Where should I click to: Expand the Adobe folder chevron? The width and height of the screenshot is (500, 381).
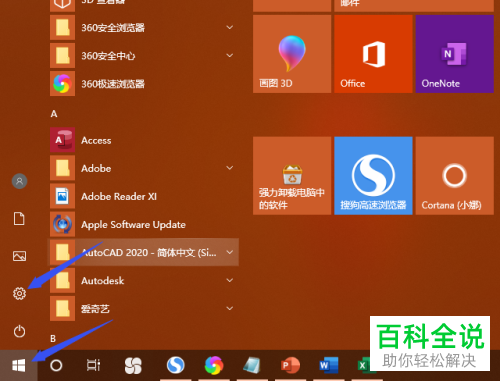[230, 168]
